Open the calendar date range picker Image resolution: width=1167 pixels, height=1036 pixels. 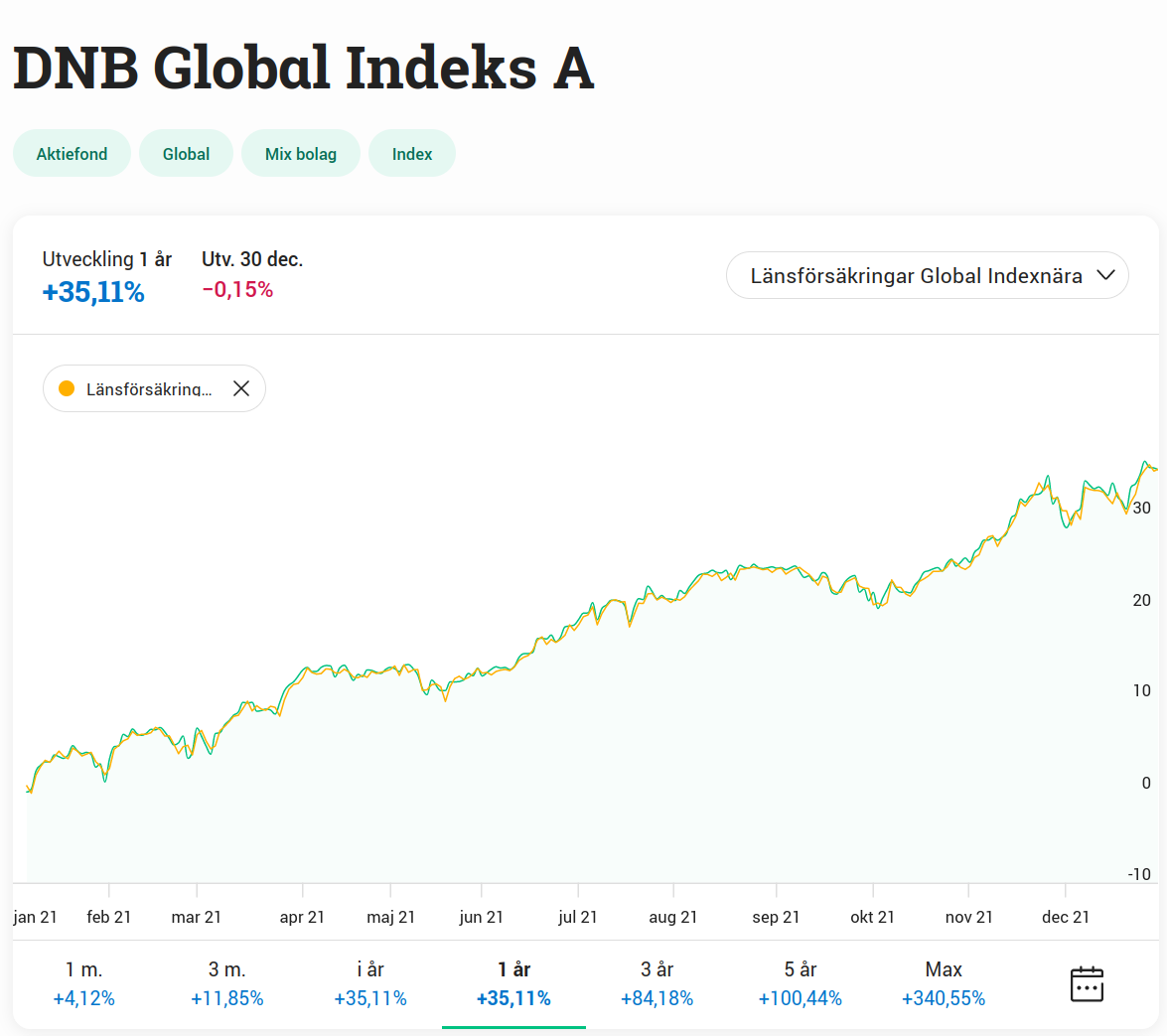pyautogui.click(x=1087, y=983)
